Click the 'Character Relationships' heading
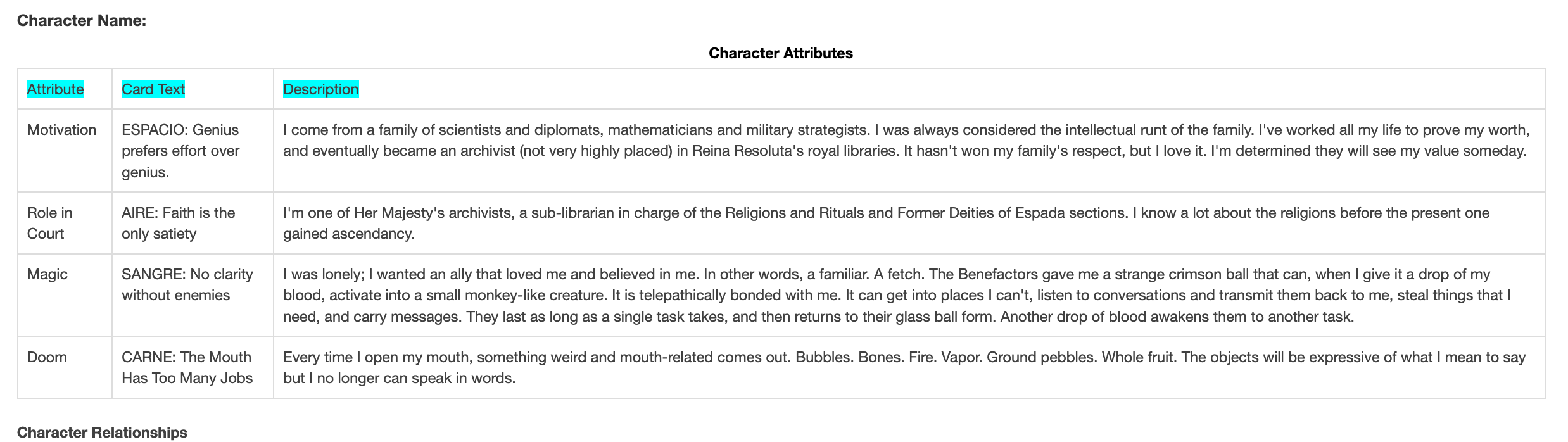 (x=102, y=433)
